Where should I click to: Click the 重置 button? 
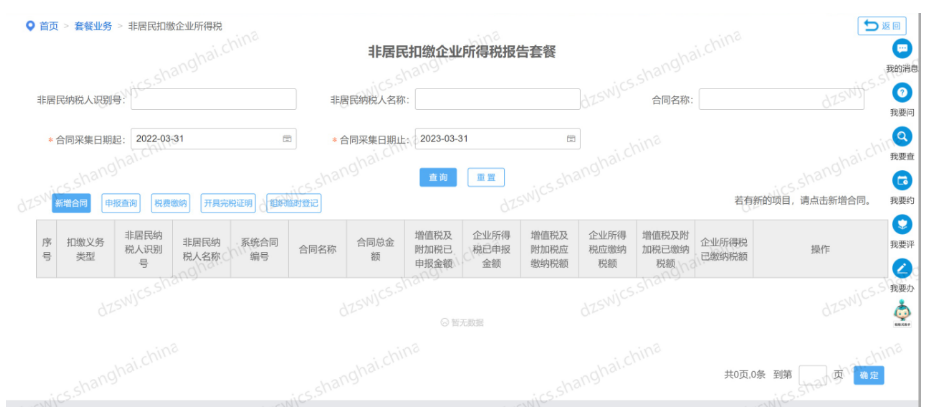pos(486,178)
